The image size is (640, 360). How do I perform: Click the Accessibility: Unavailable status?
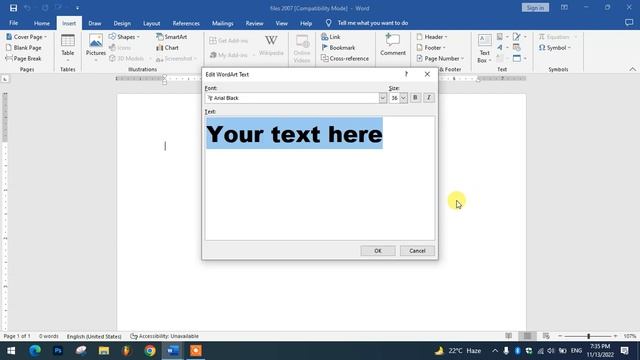pos(164,336)
